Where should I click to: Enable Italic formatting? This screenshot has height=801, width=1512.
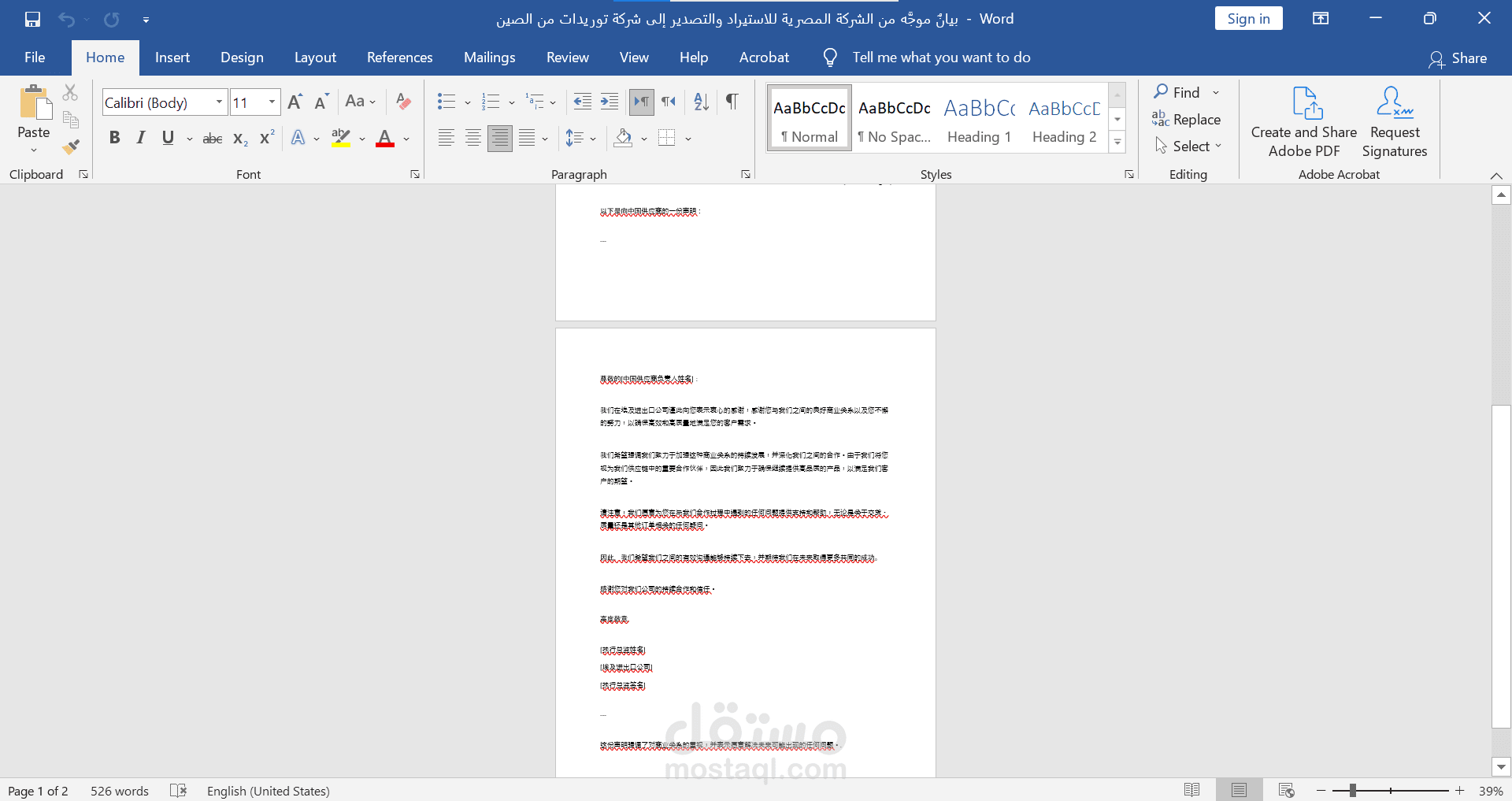[141, 138]
